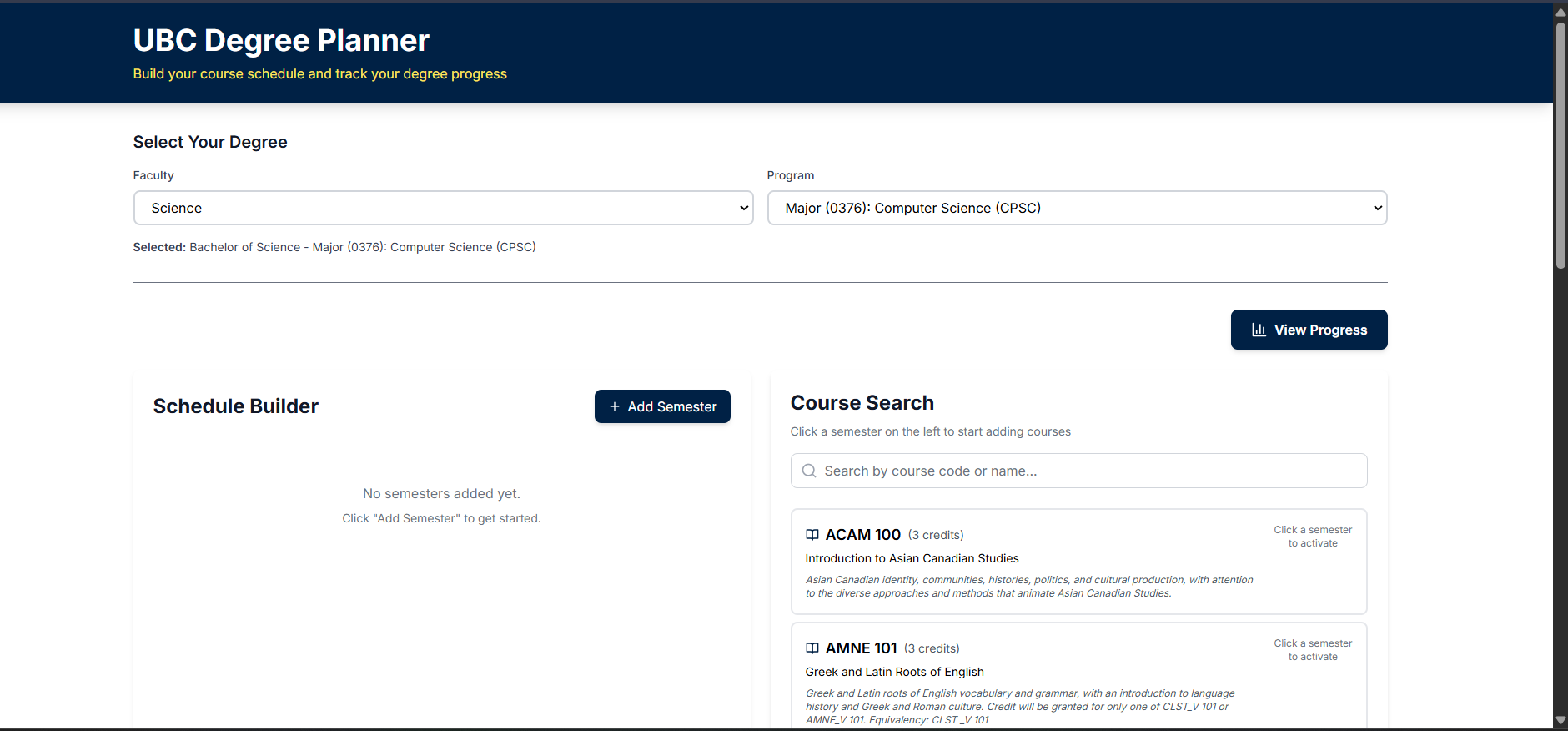The height and width of the screenshot is (731, 1568).
Task: Click the Schedule Builder heading
Action: [236, 406]
